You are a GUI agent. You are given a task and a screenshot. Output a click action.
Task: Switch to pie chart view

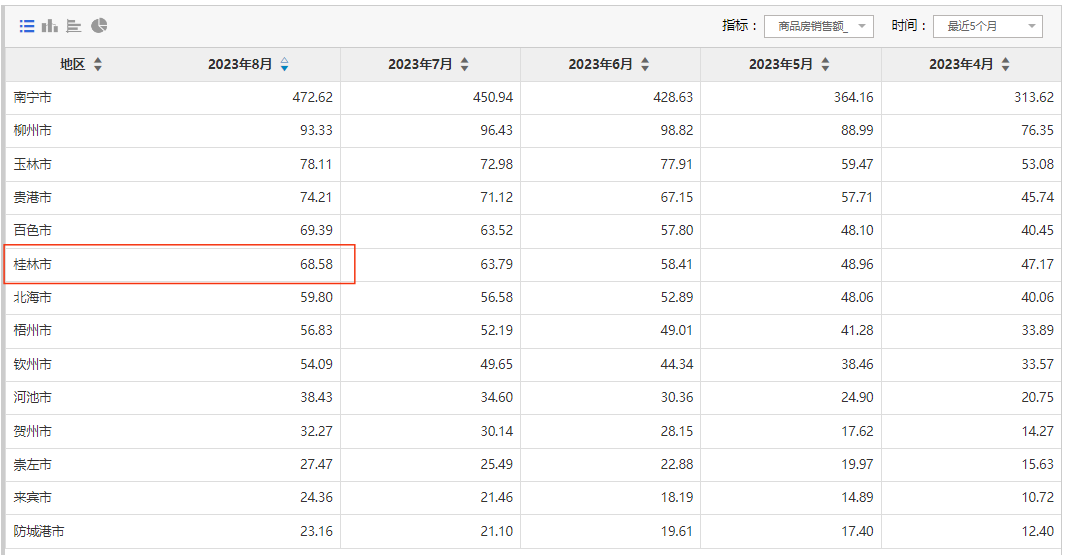99,26
